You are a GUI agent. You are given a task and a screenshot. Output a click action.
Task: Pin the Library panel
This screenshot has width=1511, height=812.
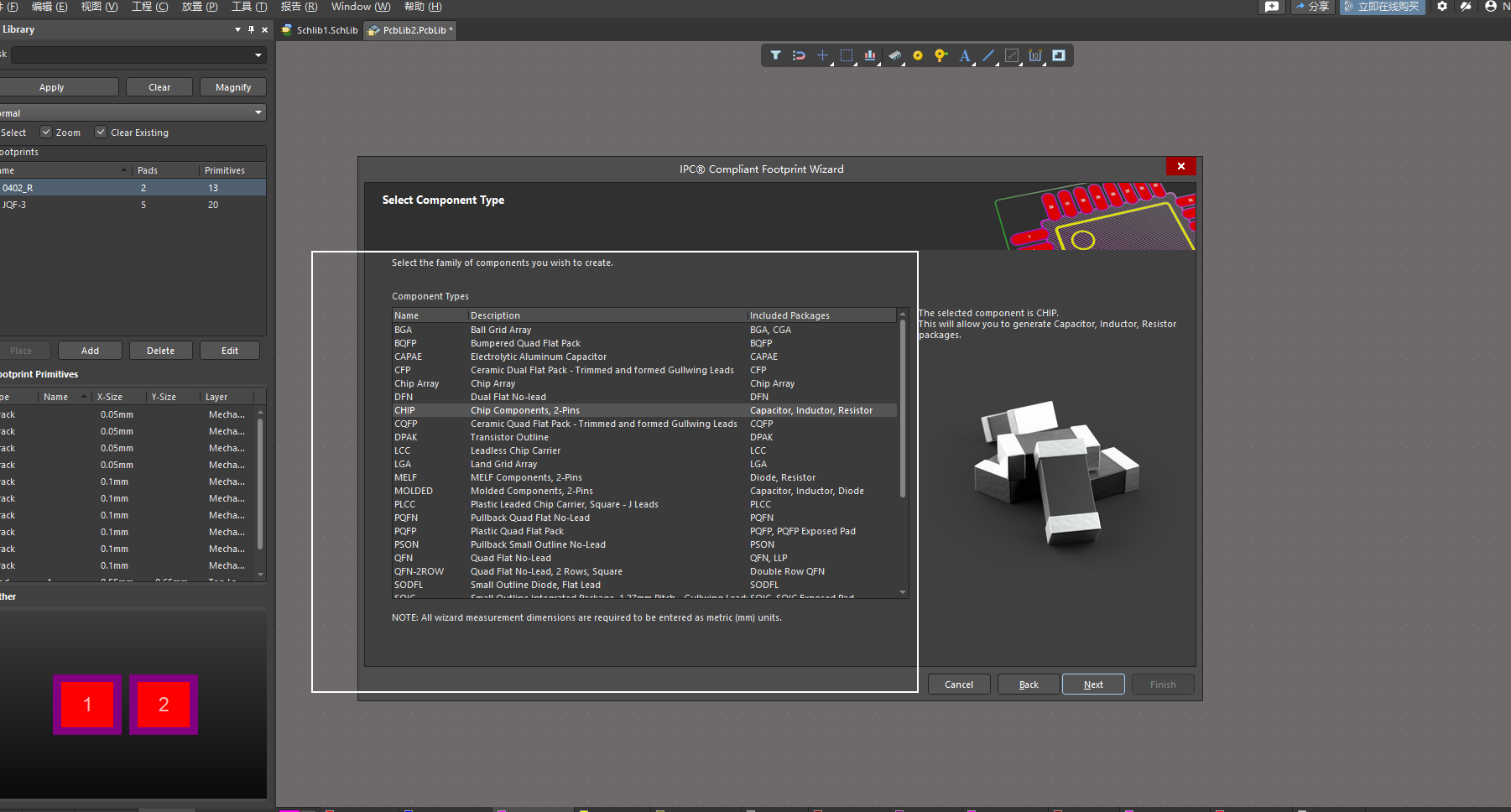[251, 29]
